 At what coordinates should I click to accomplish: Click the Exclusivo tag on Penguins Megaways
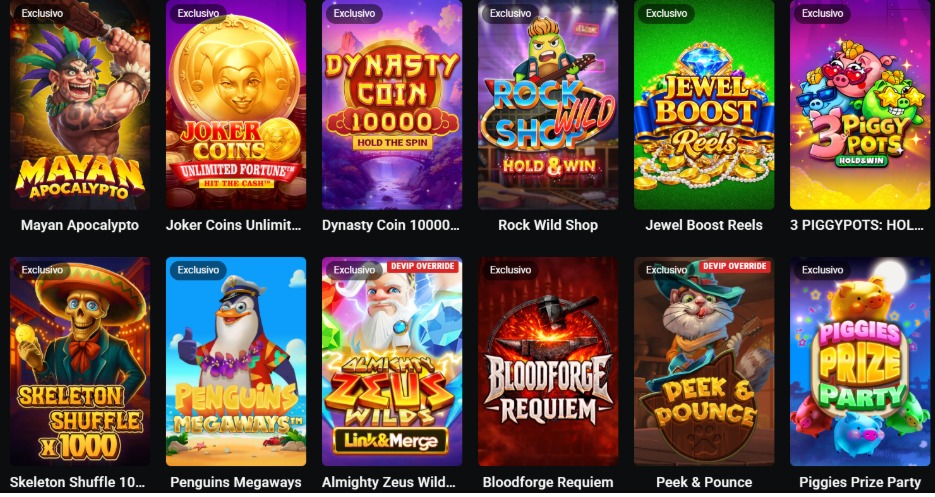(198, 270)
